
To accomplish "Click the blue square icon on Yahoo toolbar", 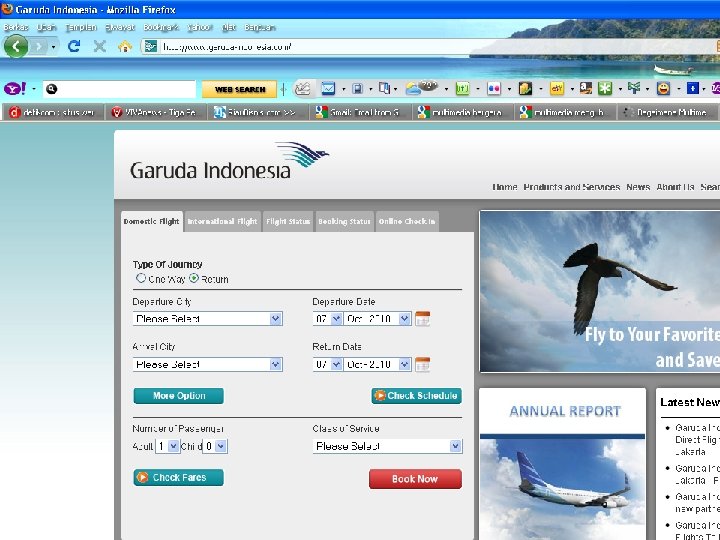I will (x=692, y=88).
